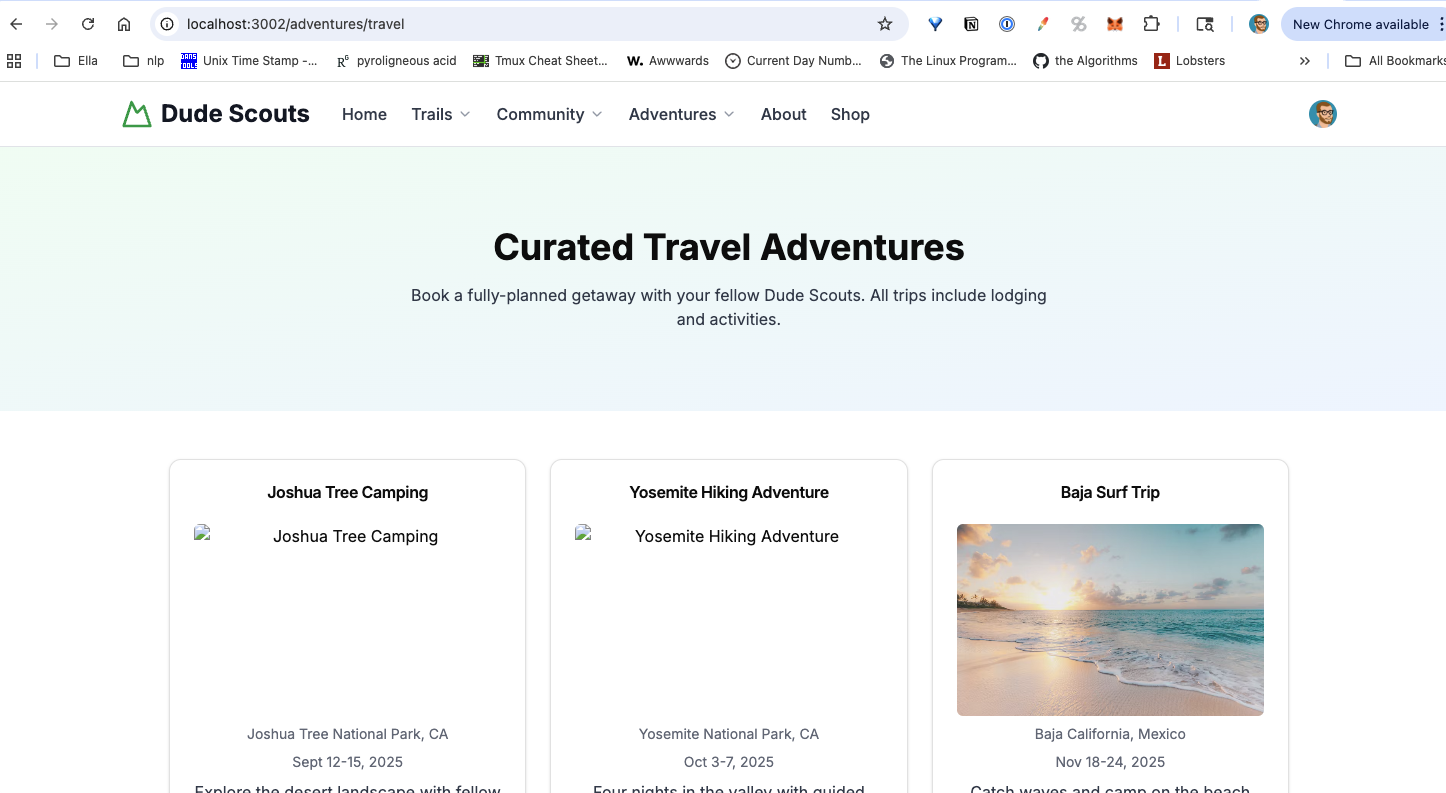The image size is (1446, 793).
Task: Open the Chrome extensions puzzle icon
Action: pyautogui.click(x=1152, y=24)
